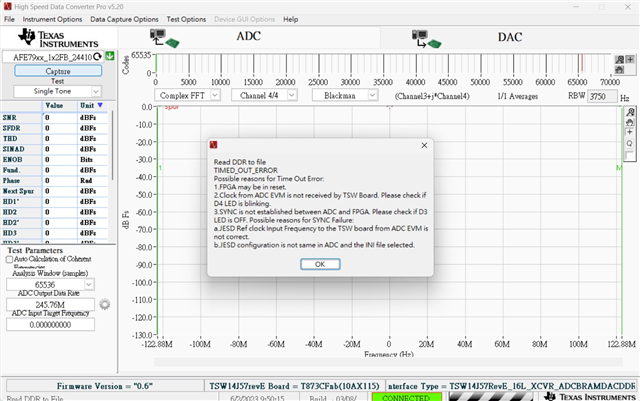Click the 1/1 Averages label
This screenshot has height=401, width=640.
(x=518, y=96)
